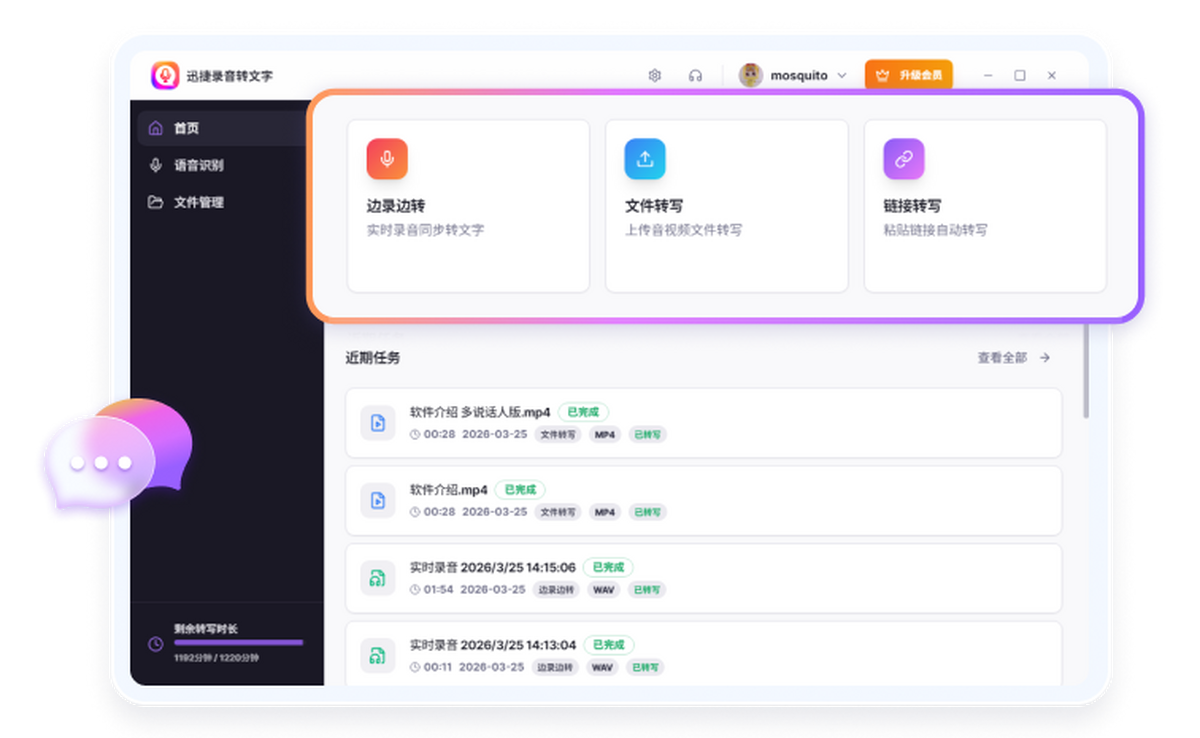Screen dimensions: 1200x738
Task: Click video file icon for 软件介绍 多说话人版.mp4
Action: (x=378, y=424)
